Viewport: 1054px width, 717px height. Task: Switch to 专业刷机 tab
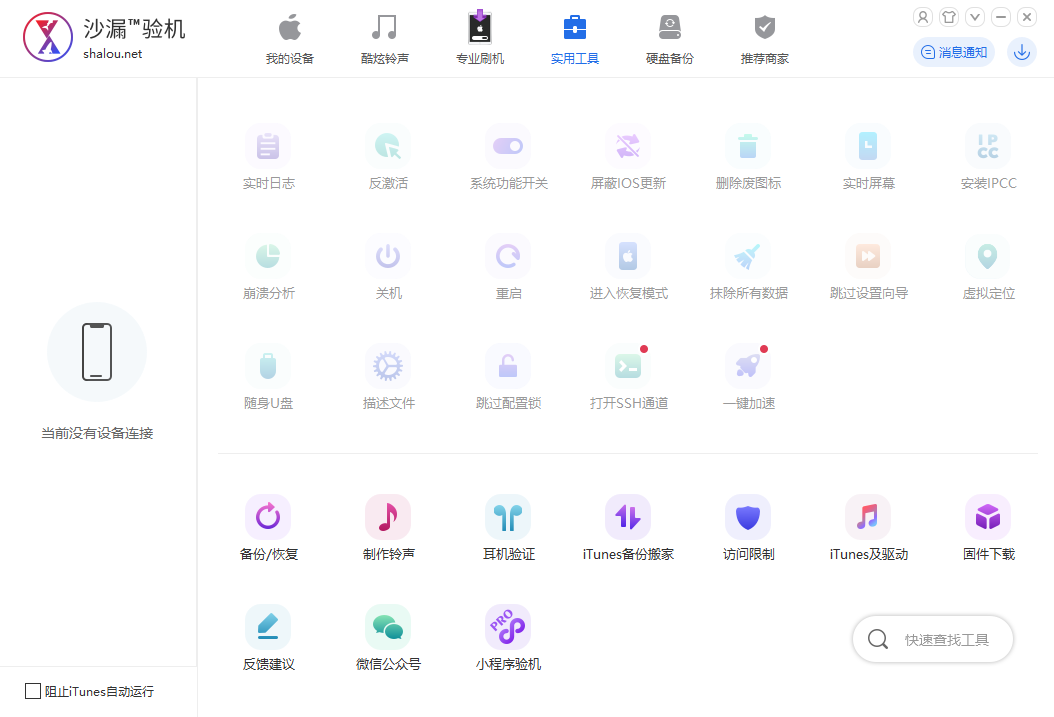pos(480,40)
